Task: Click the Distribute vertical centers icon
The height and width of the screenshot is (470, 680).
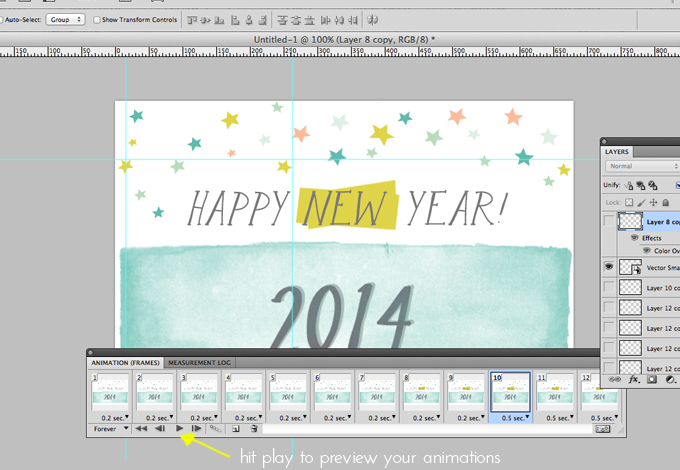Action: click(x=296, y=20)
